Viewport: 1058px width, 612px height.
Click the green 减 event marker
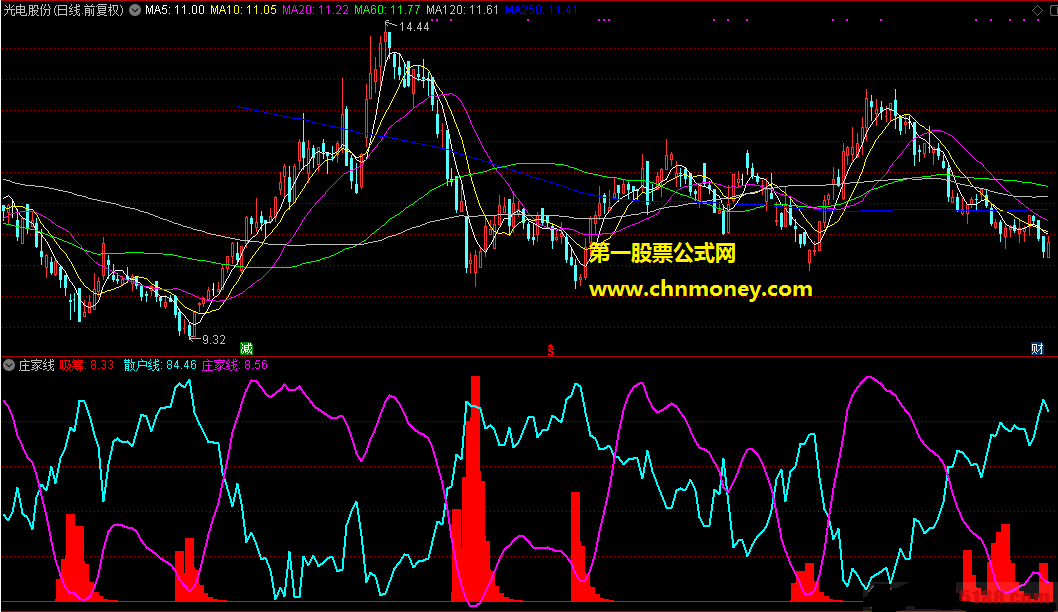(x=246, y=348)
